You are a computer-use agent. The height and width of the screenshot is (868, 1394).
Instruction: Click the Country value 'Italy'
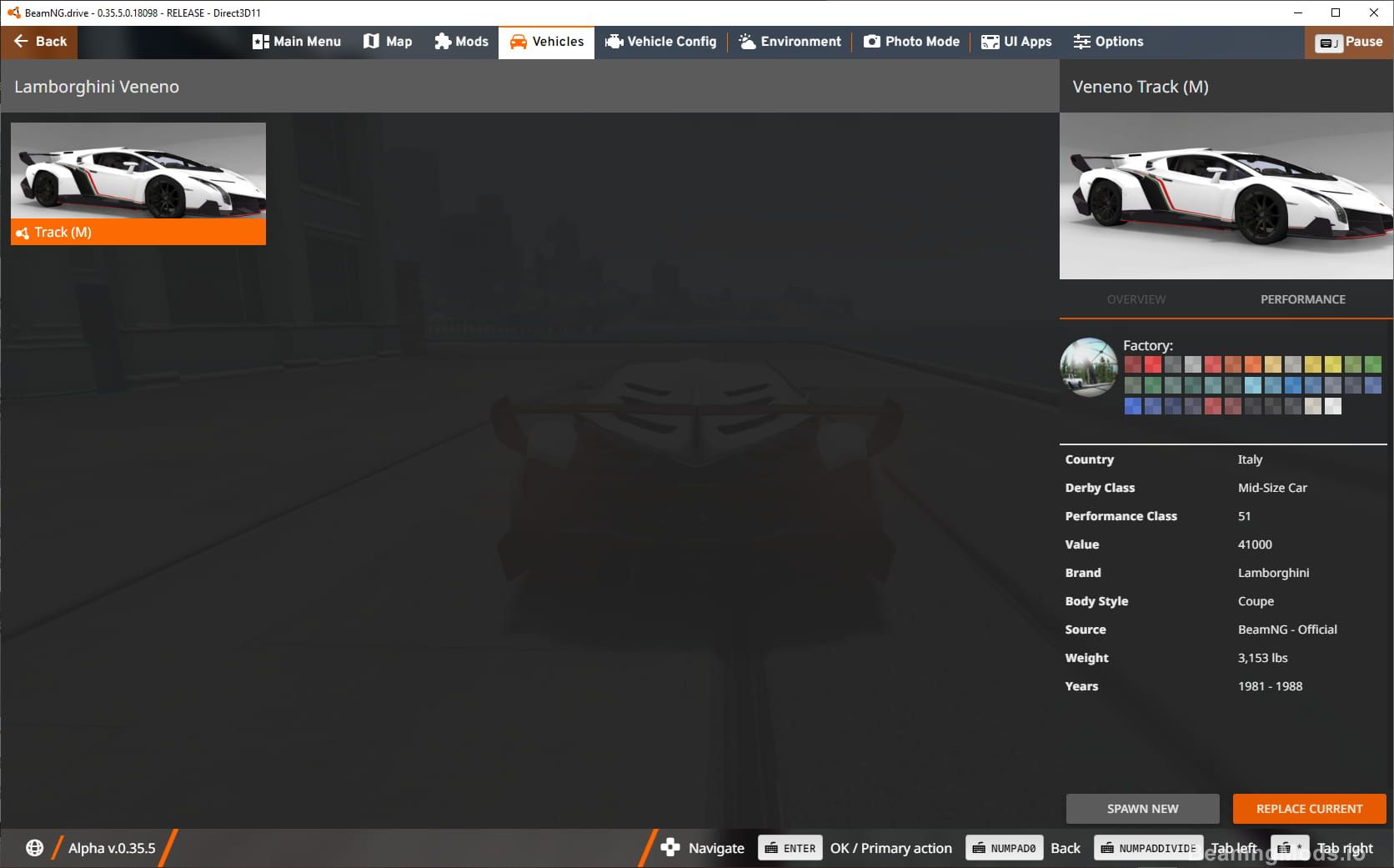pos(1250,459)
